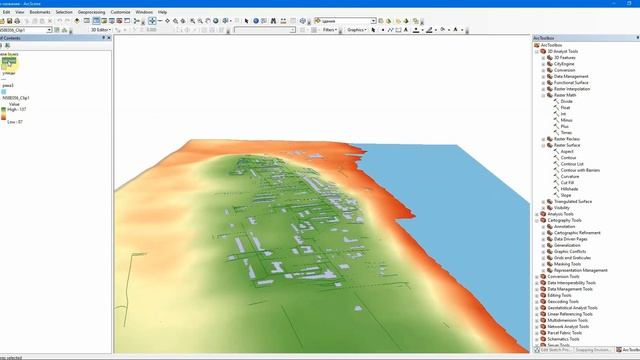Open the Help menu
640x360 pixels.
click(x=162, y=12)
